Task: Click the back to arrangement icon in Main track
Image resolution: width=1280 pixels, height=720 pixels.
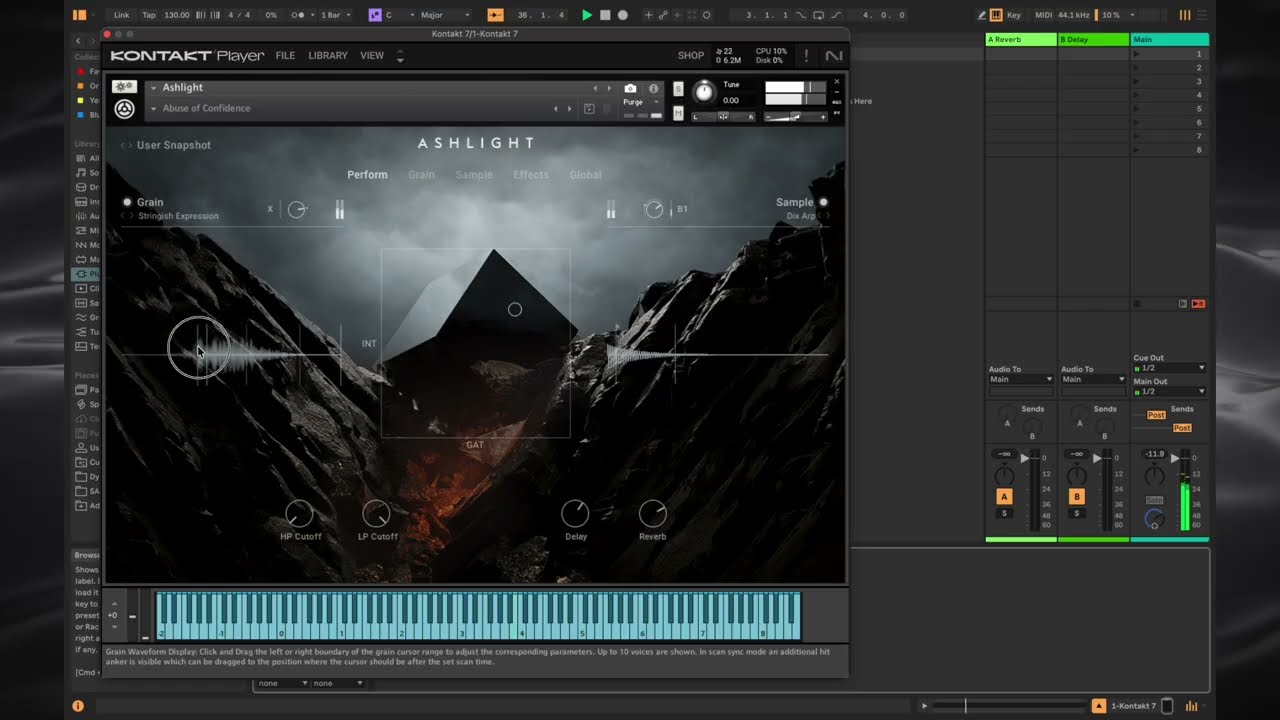Action: 1183,303
